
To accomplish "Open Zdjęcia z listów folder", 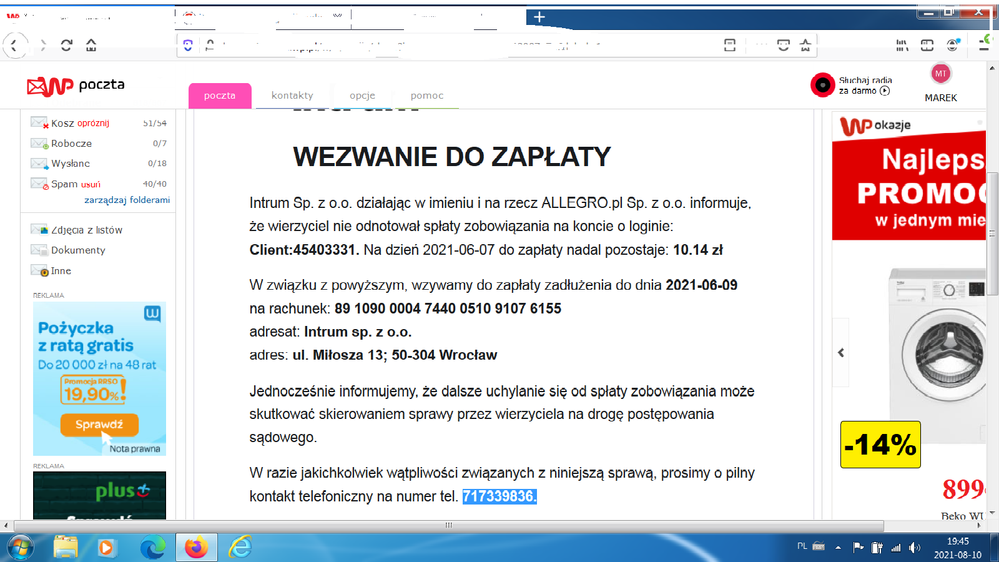I will point(86,230).
